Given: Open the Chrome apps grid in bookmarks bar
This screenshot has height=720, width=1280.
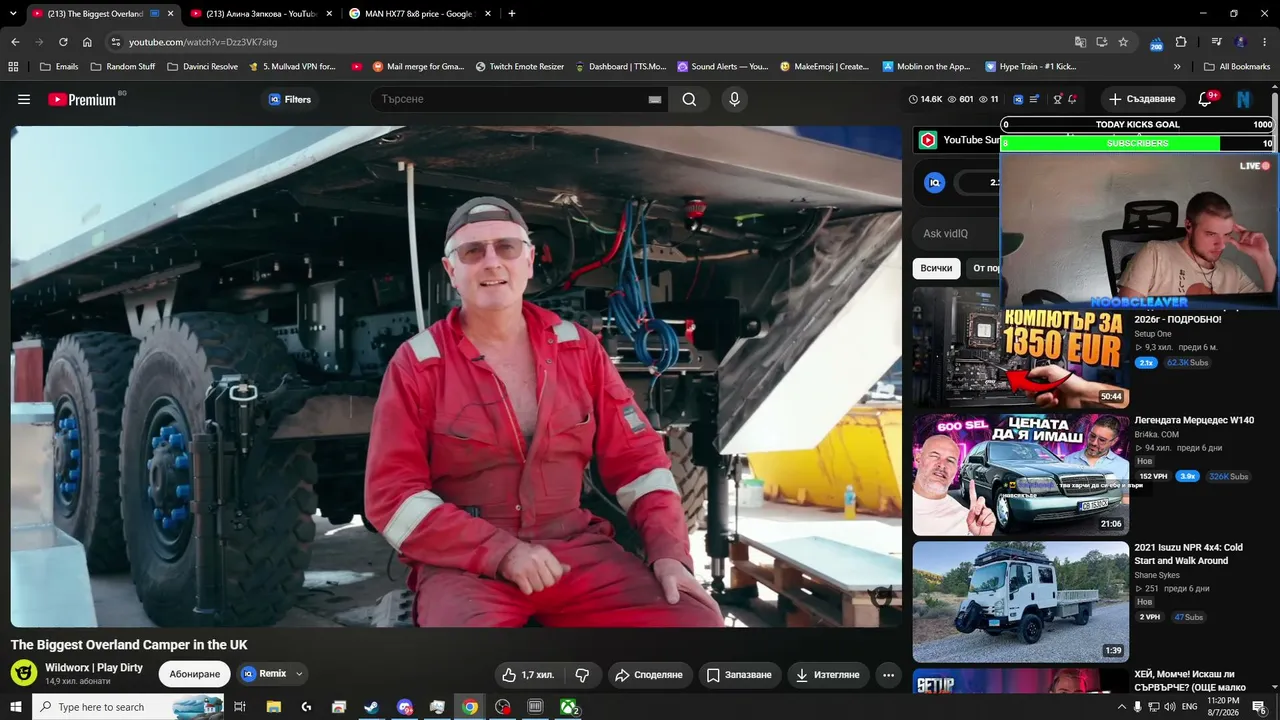Looking at the screenshot, I should [x=13, y=67].
